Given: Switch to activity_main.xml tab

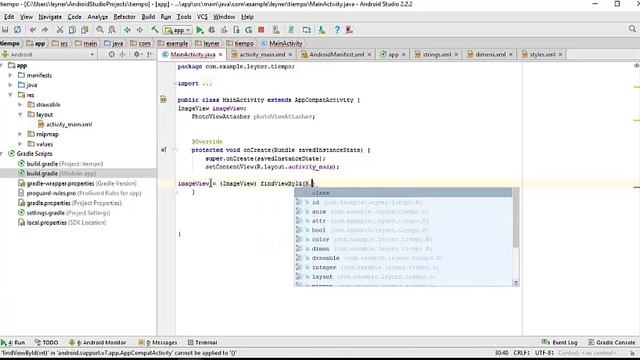Looking at the screenshot, I should click(x=262, y=54).
